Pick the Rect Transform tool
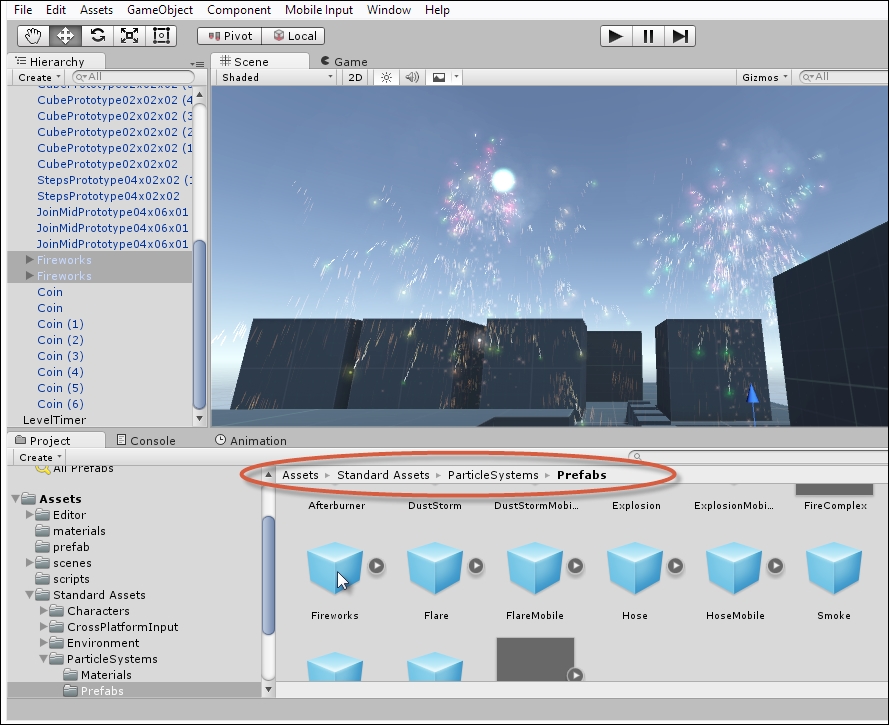889x725 pixels. (161, 35)
